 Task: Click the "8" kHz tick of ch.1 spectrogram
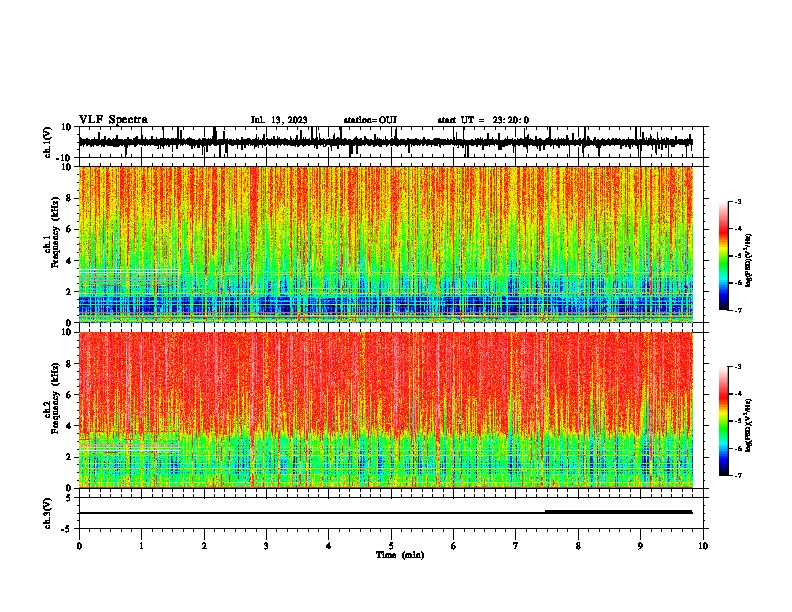pos(69,198)
